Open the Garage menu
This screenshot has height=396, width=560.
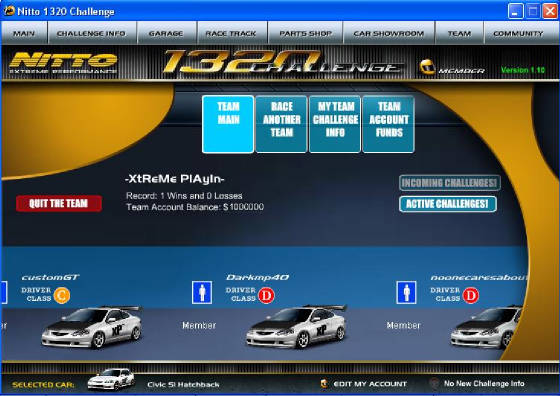point(166,33)
